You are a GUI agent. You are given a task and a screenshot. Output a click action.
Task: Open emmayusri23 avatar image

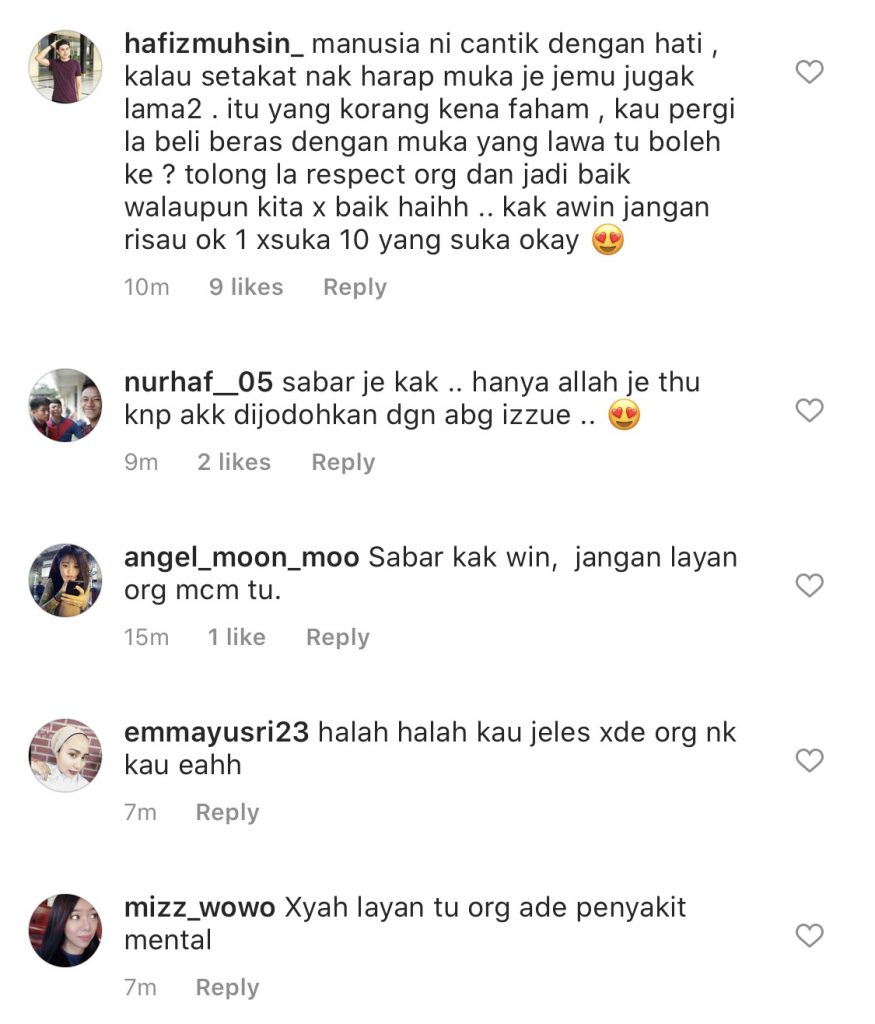coord(65,755)
